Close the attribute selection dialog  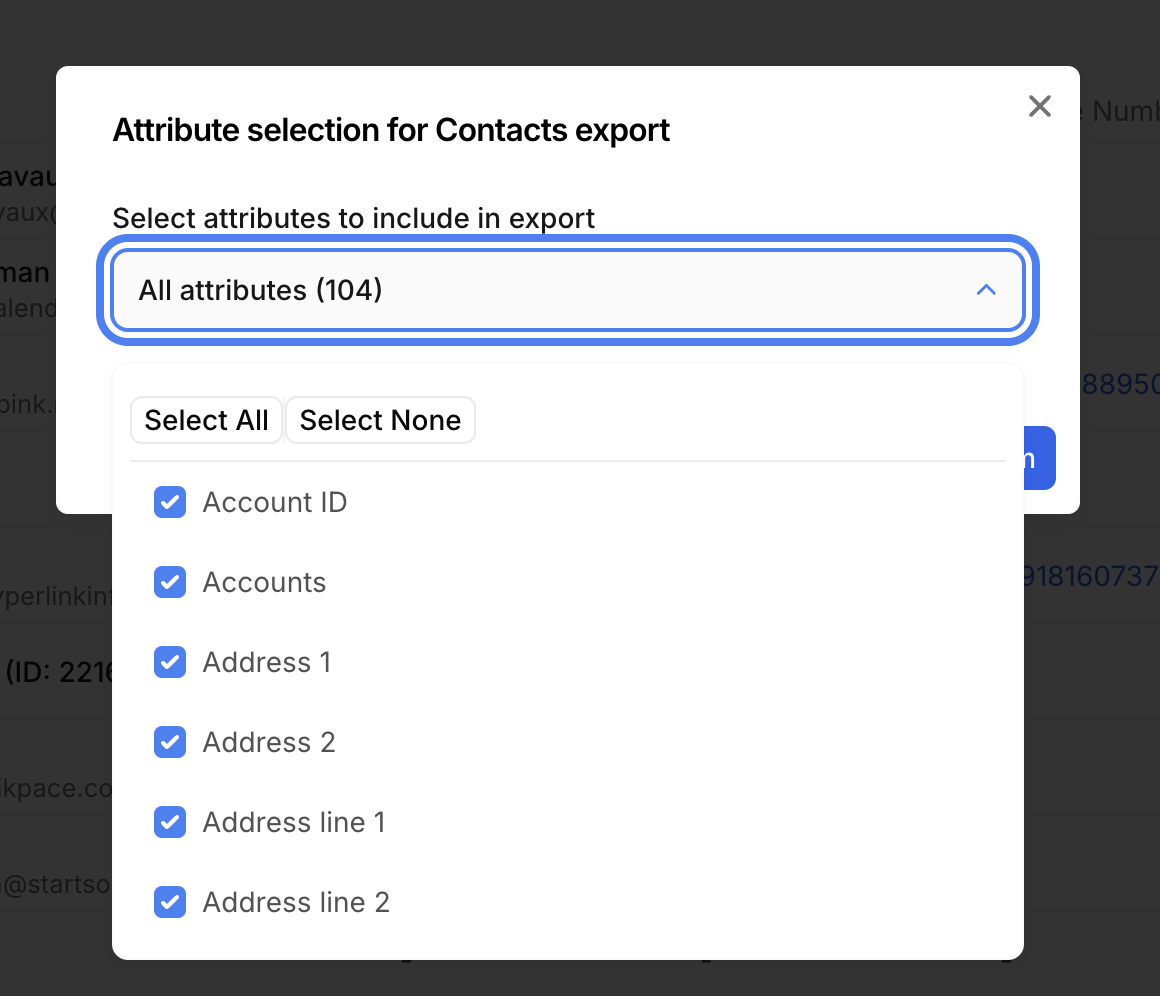(1040, 106)
